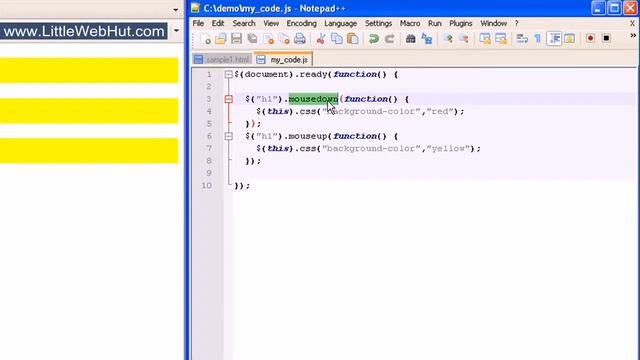
Task: Toggle Word Wrap icon
Action: (522, 39)
